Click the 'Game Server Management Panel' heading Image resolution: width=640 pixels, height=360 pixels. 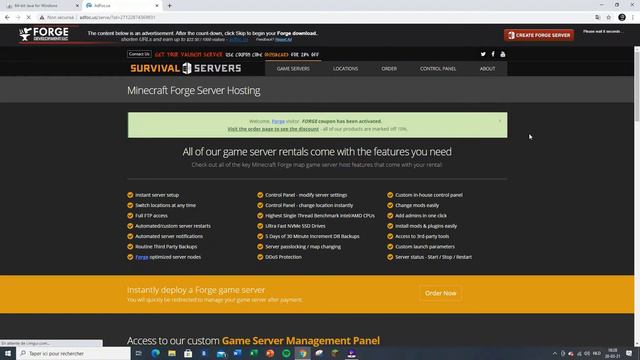pyautogui.click(x=301, y=340)
